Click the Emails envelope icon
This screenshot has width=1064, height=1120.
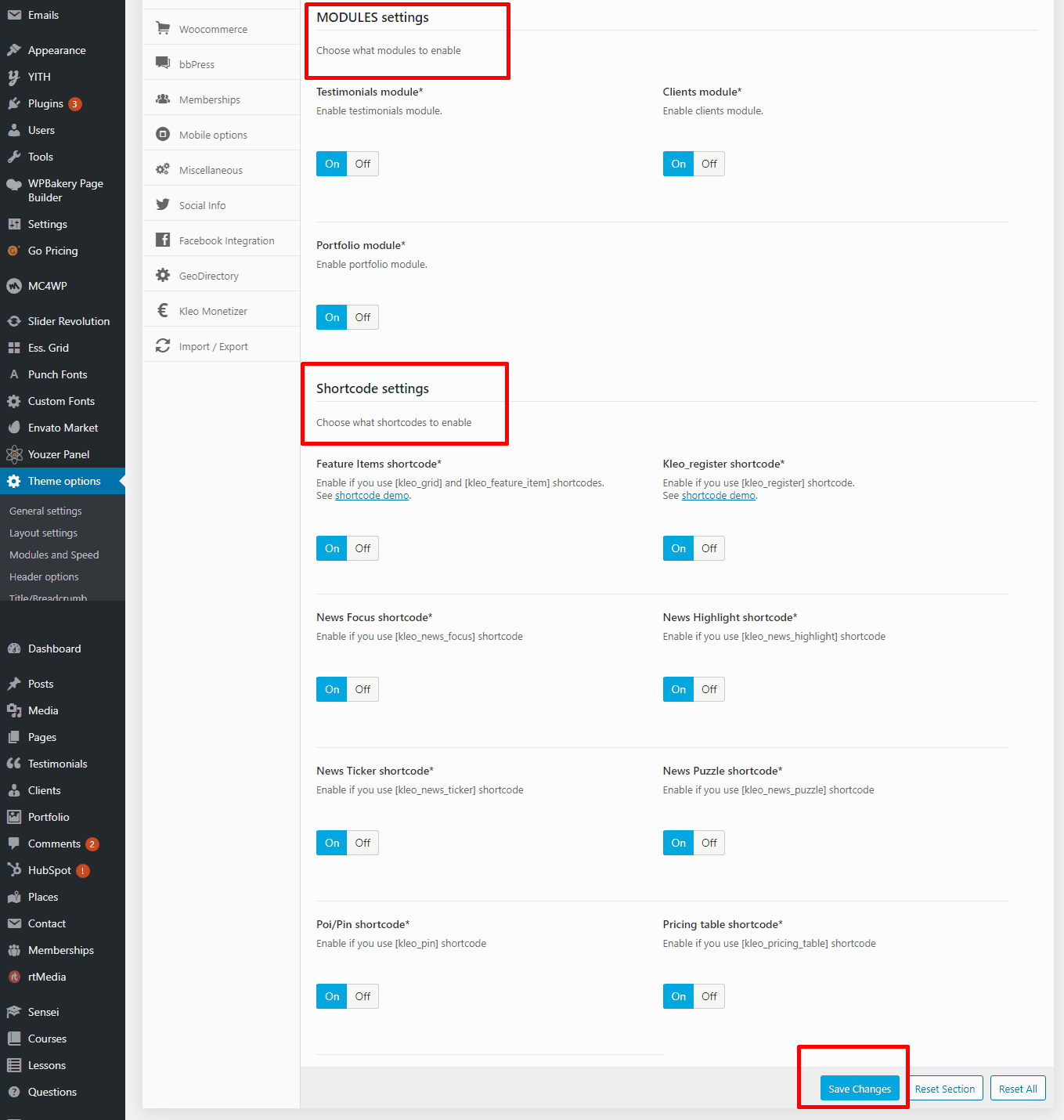click(x=14, y=15)
